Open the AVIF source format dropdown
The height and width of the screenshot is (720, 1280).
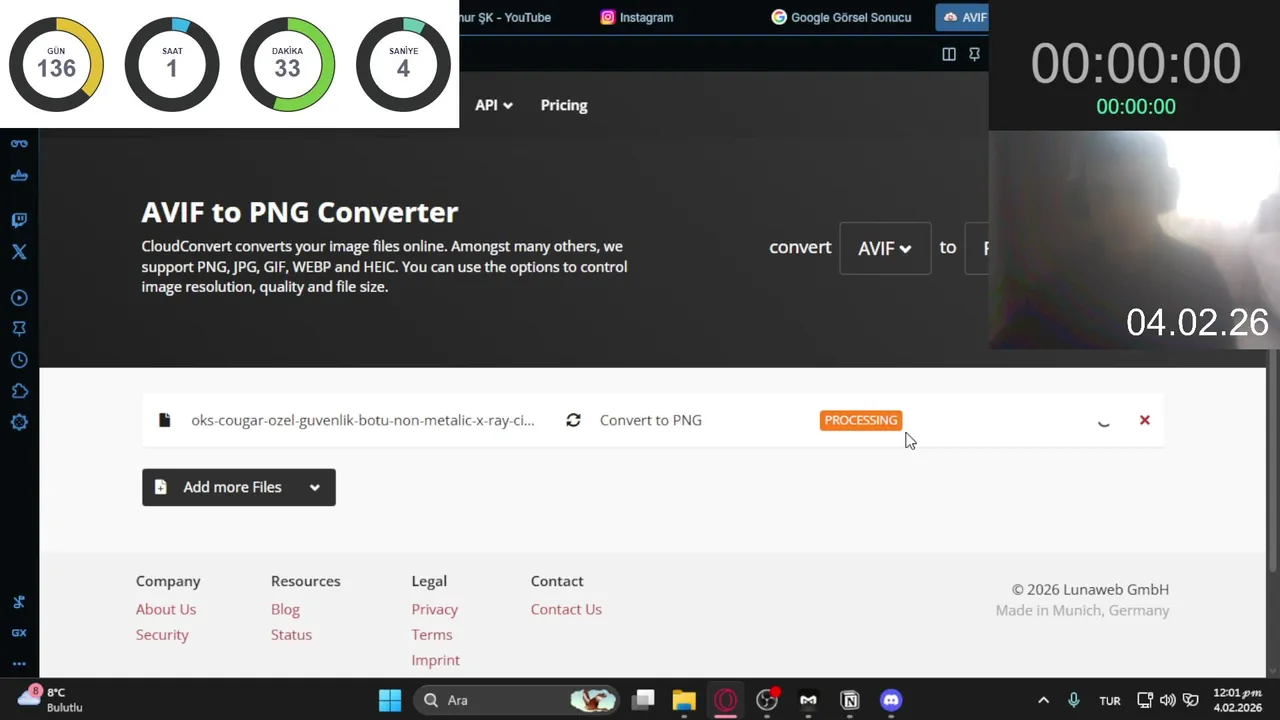[885, 248]
